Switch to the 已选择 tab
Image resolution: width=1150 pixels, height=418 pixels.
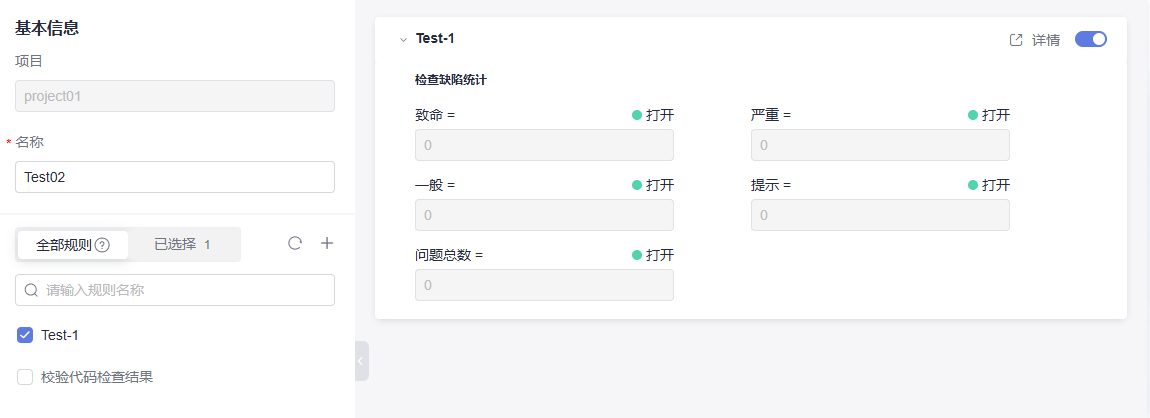pyautogui.click(x=182, y=245)
